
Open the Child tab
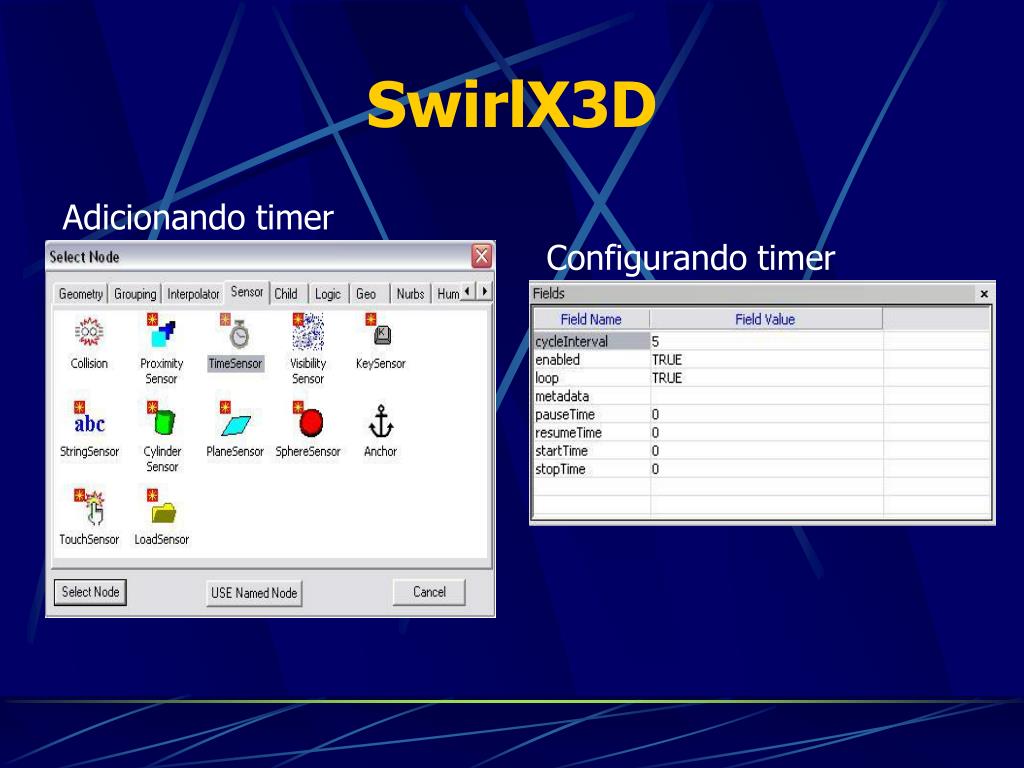286,294
